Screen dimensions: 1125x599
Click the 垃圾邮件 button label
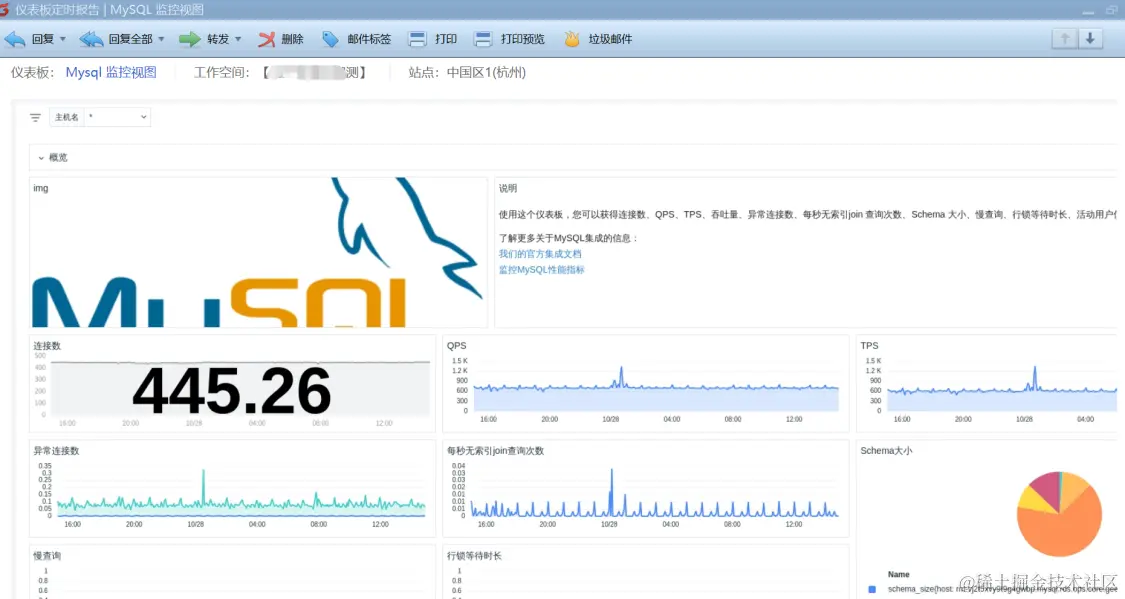click(x=611, y=39)
